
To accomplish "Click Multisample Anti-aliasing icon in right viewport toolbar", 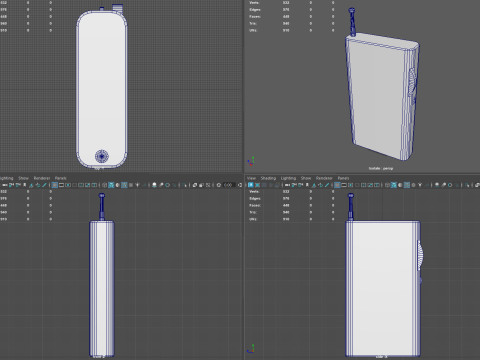I will [450, 185].
